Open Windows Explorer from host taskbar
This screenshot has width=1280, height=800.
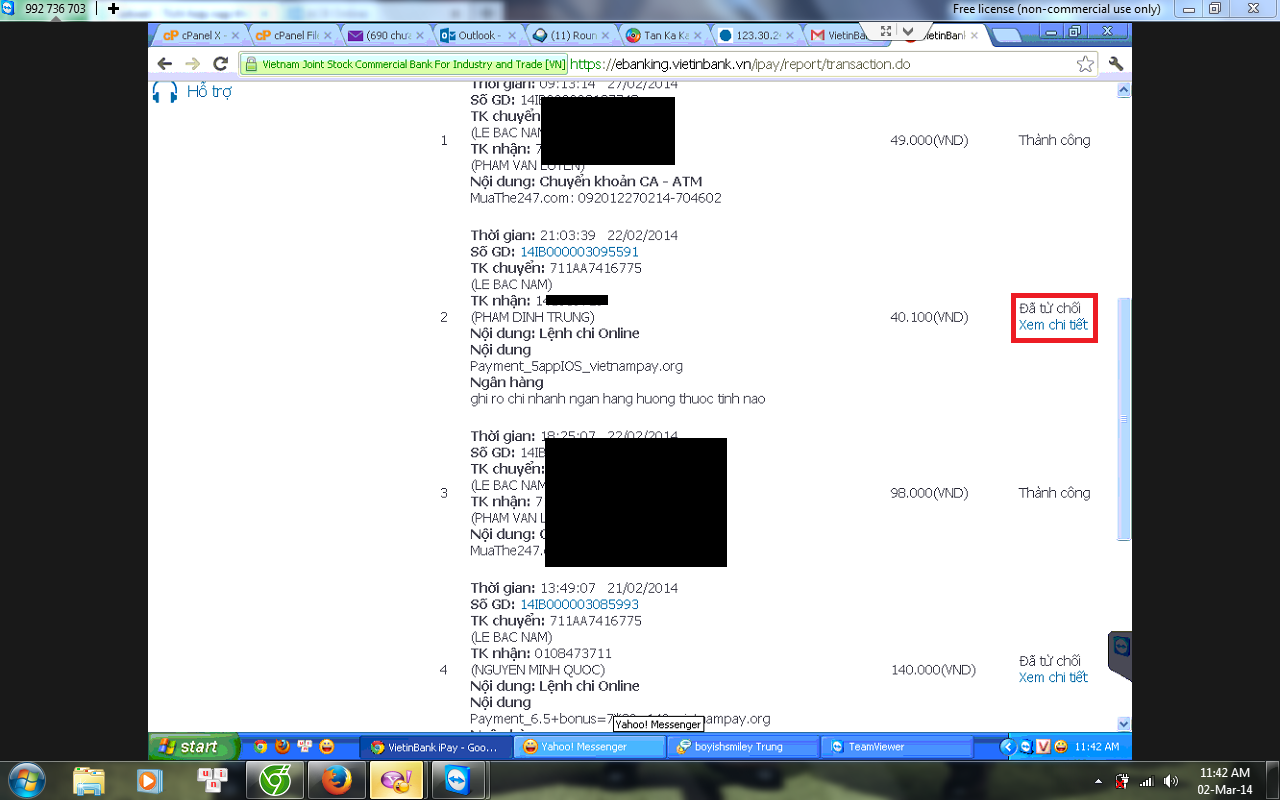88,780
